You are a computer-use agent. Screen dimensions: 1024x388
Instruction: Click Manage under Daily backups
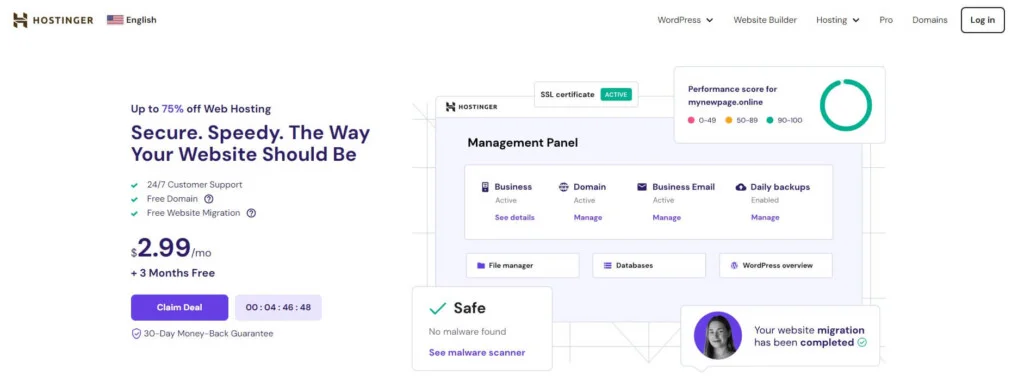pos(765,218)
